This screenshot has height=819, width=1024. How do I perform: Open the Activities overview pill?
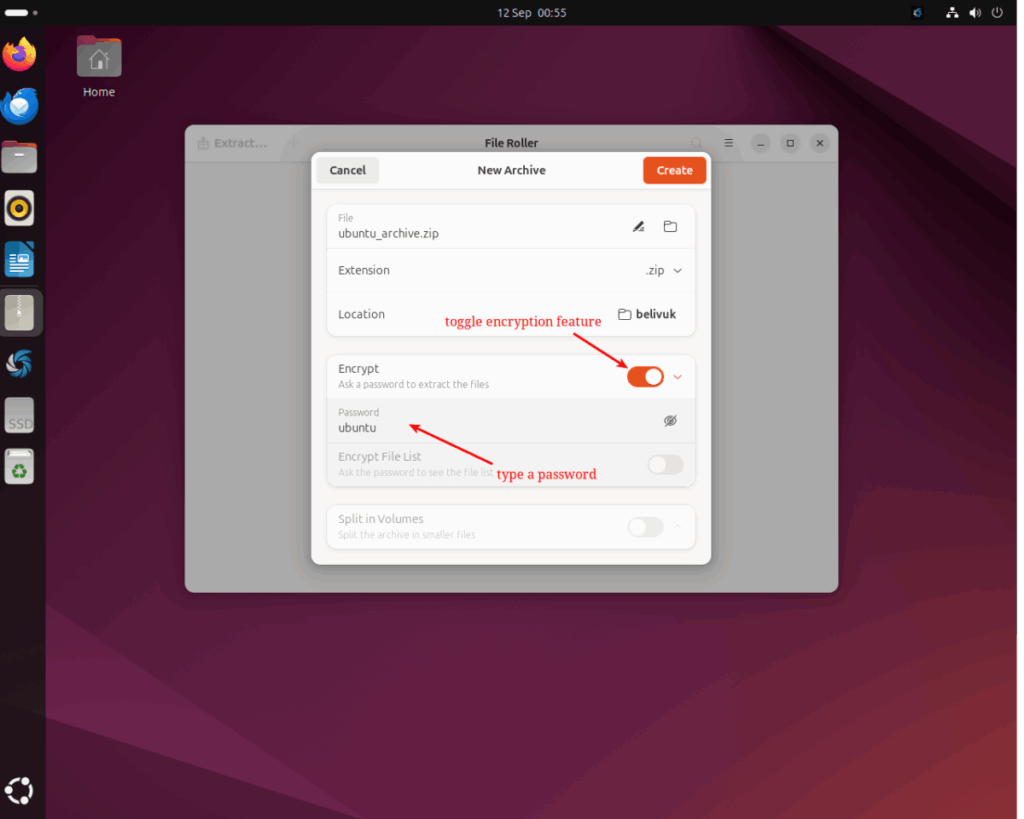coord(21,12)
